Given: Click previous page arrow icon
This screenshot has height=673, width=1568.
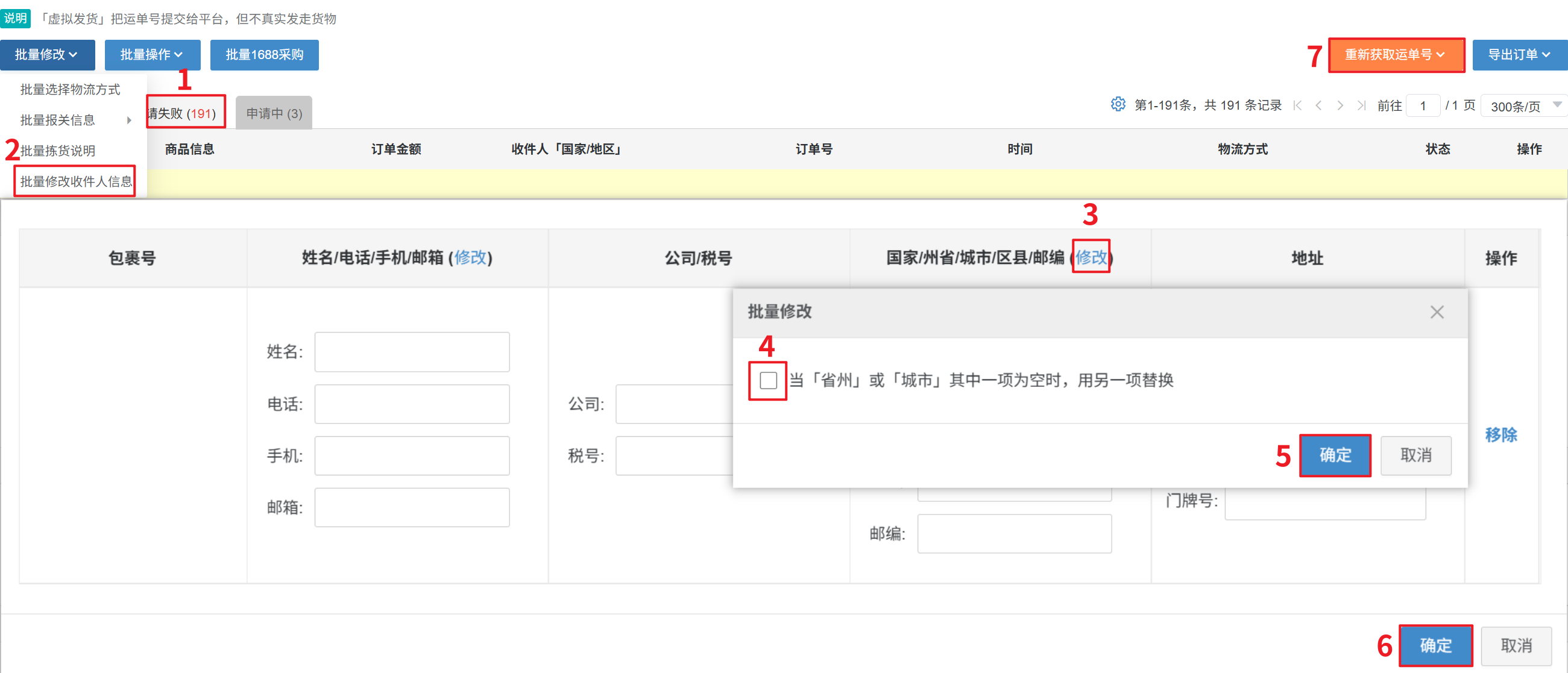Looking at the screenshot, I should point(1318,106).
